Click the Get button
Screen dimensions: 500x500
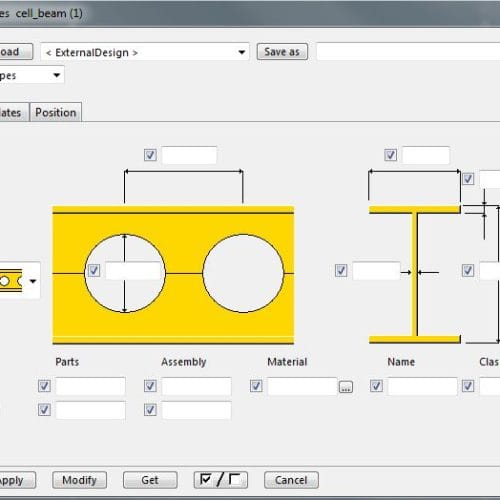point(150,480)
